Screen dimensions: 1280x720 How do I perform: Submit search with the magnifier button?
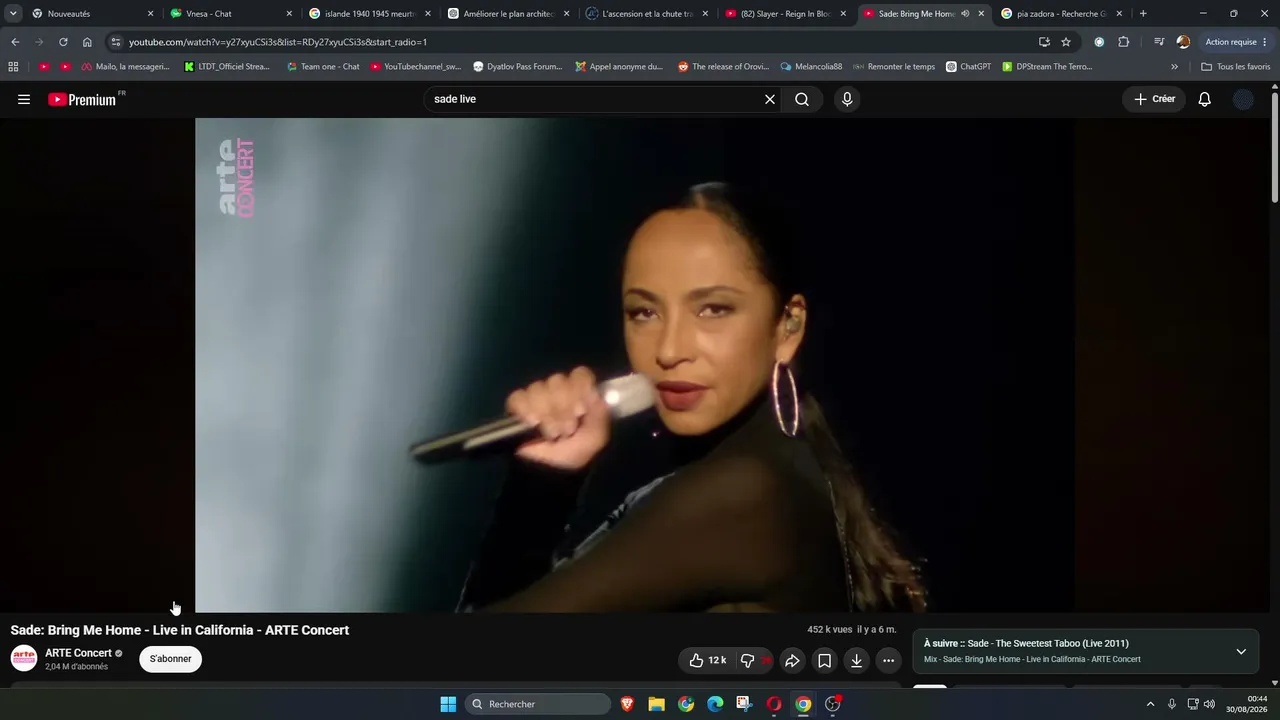(802, 99)
